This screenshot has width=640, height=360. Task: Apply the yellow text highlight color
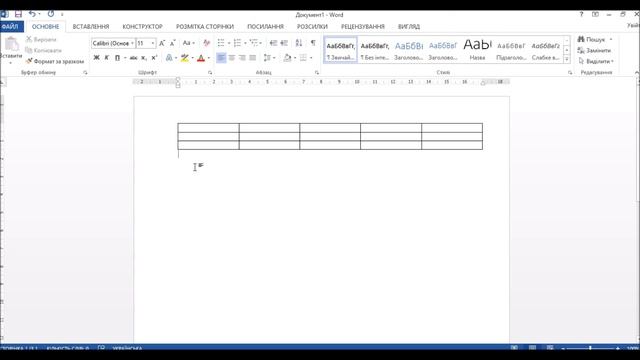click(184, 58)
